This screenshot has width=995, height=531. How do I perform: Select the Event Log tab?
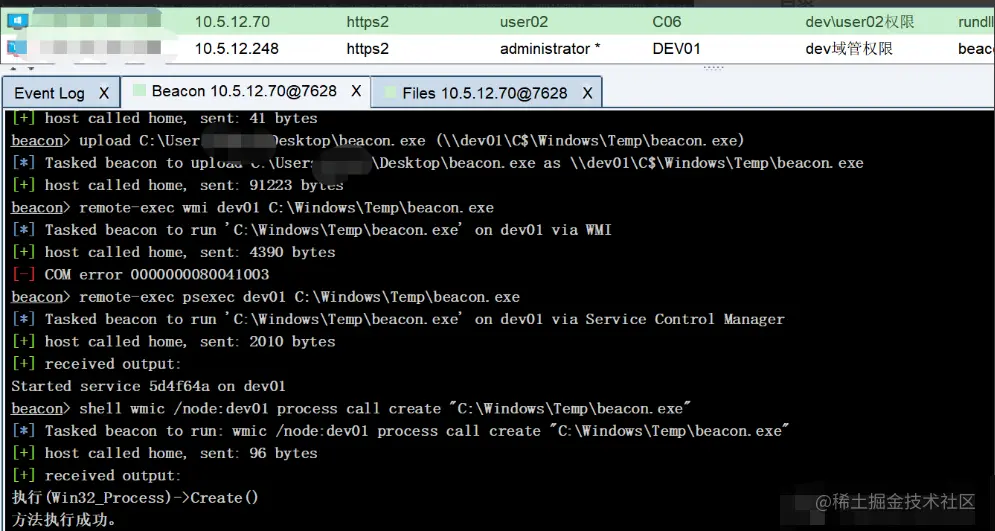tap(49, 93)
